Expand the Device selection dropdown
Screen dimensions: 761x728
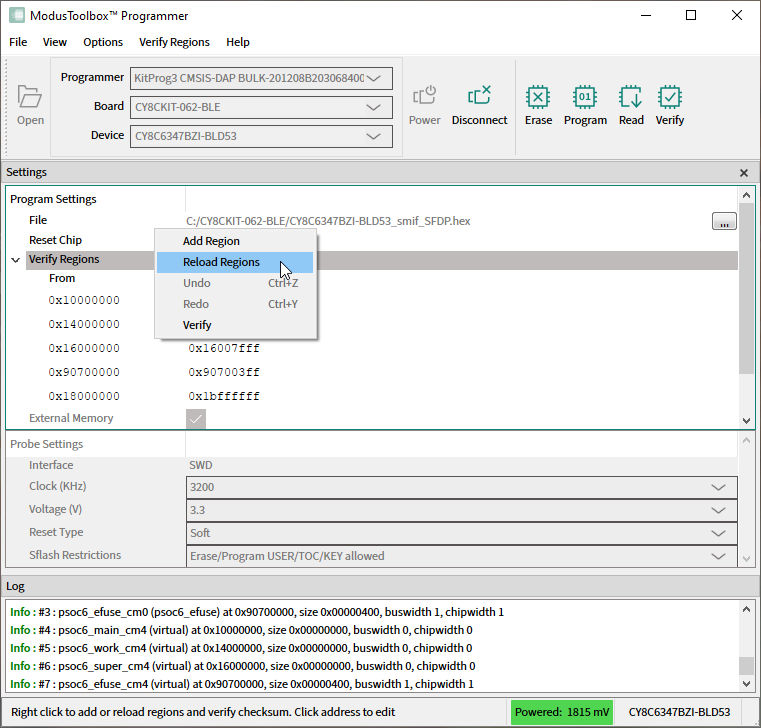[375, 136]
